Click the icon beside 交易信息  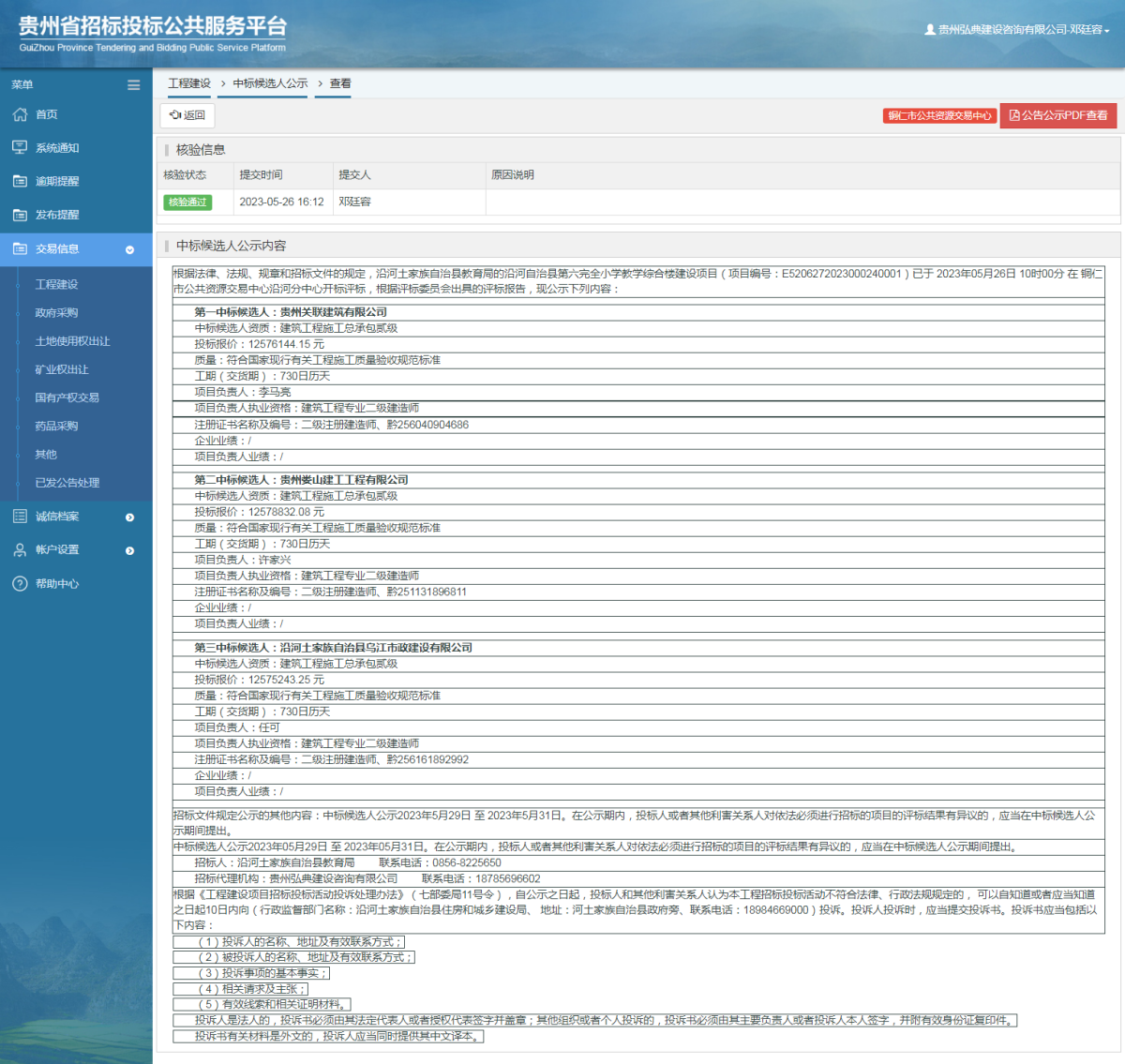pyautogui.click(x=20, y=249)
